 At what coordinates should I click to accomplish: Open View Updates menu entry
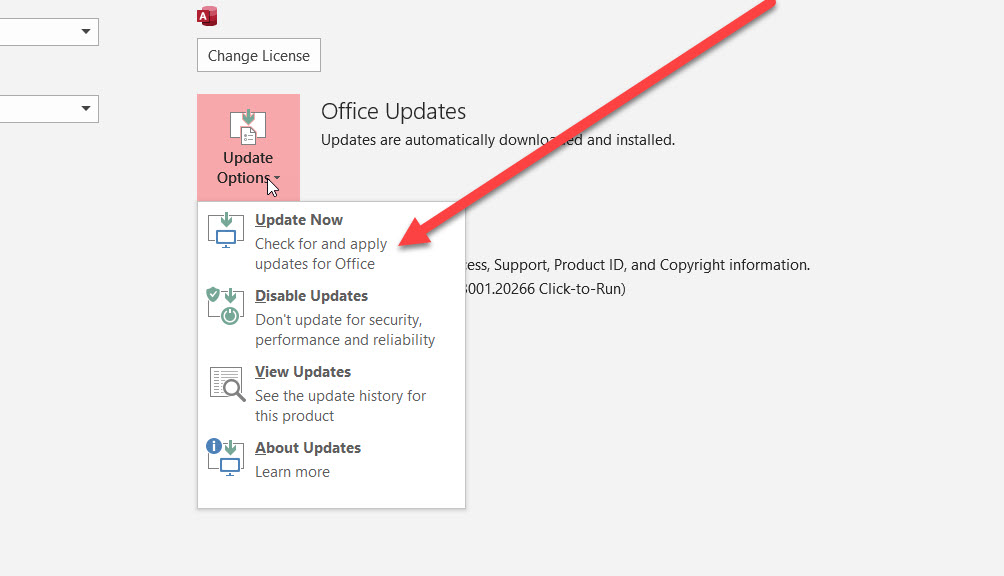[x=331, y=394]
